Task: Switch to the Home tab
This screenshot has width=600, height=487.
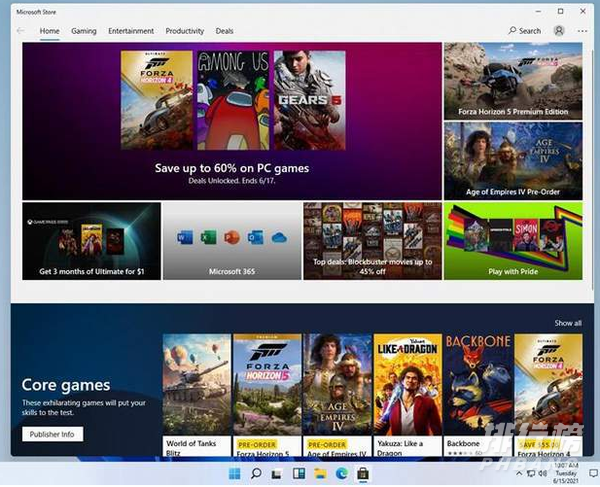Action: (x=49, y=31)
